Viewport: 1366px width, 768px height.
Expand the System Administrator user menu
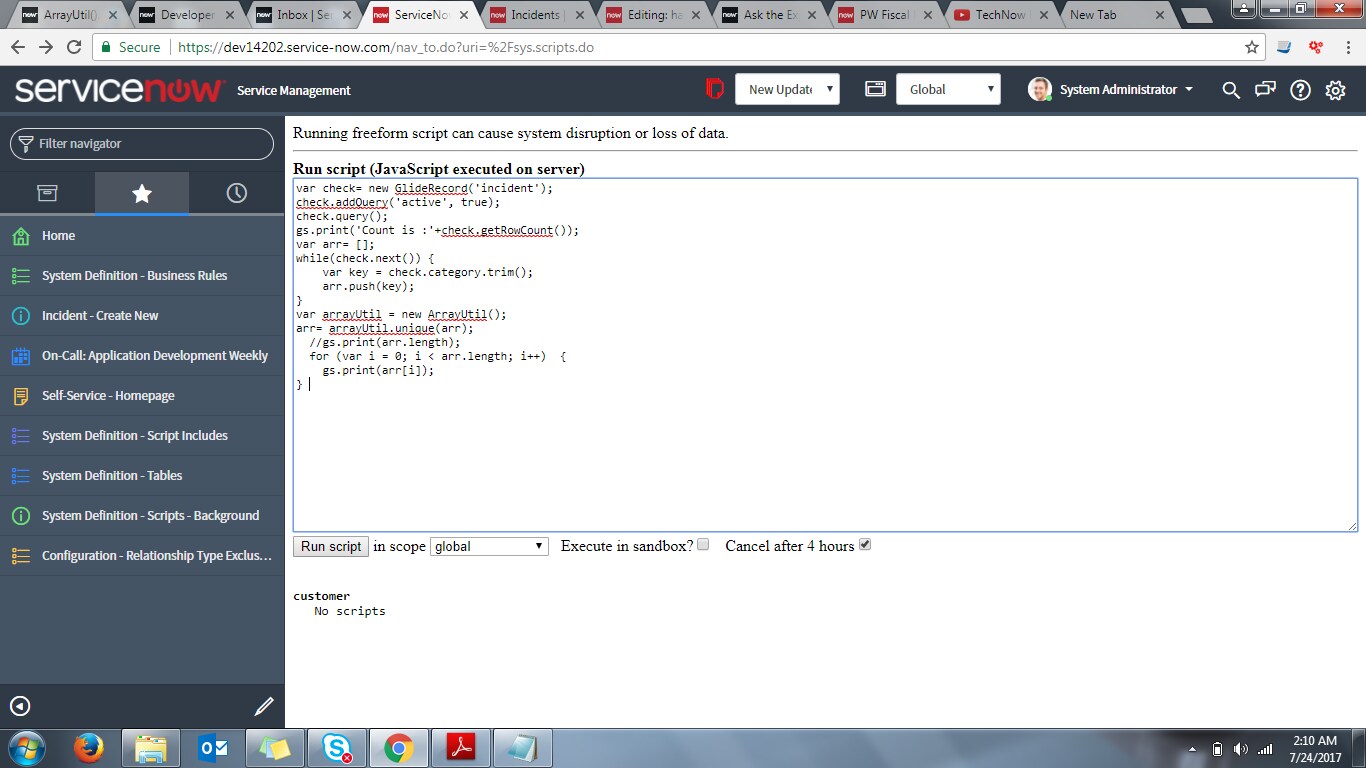tap(1126, 90)
